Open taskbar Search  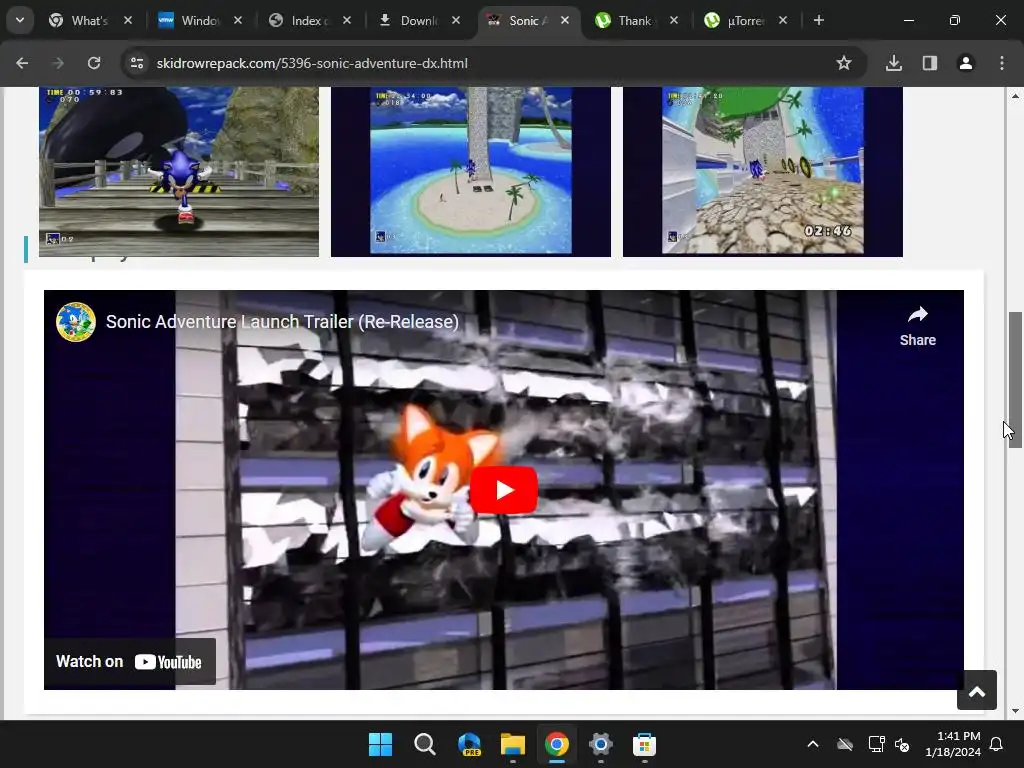point(424,744)
